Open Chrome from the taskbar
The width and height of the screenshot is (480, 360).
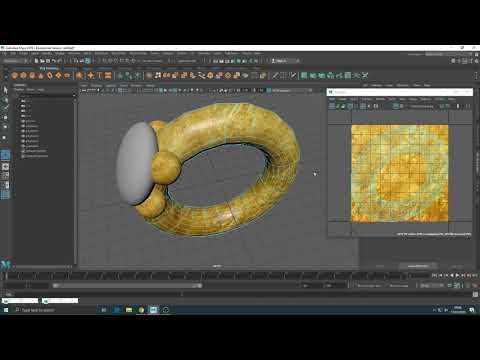[141, 310]
